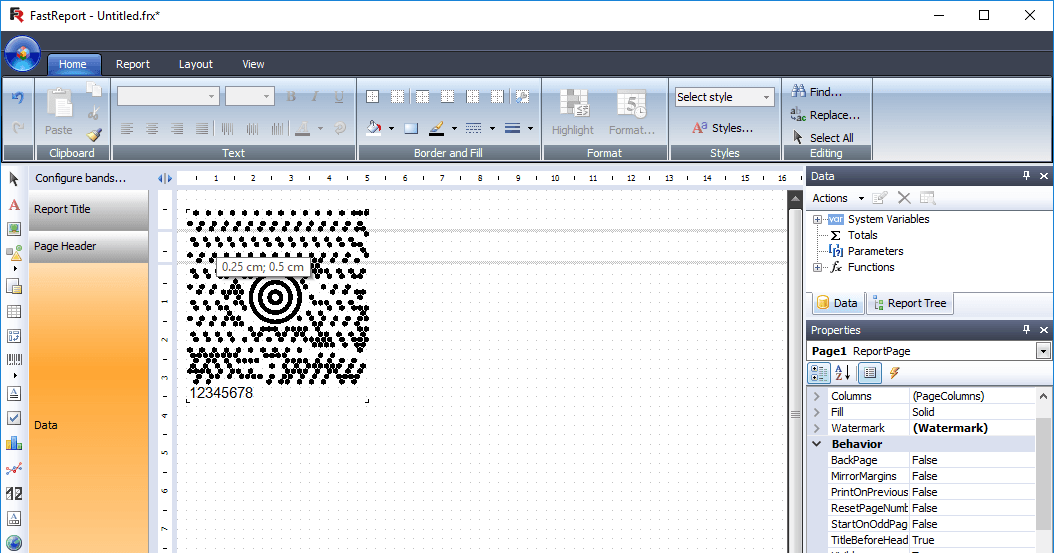1054x553 pixels.
Task: Open the Layout ribbon tab
Action: click(x=196, y=65)
